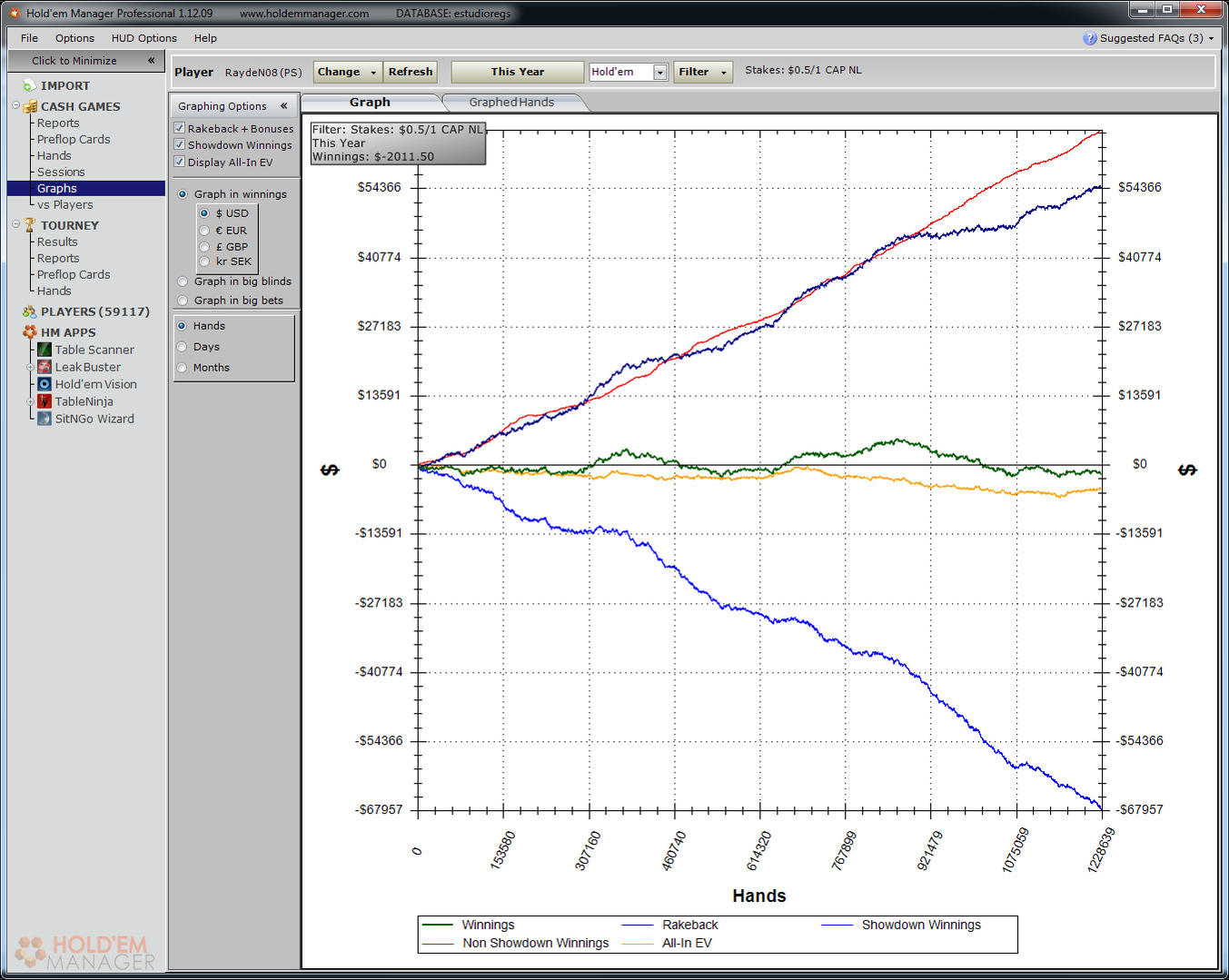Toggle Rakeback + Bonuses checkbox
1229x980 pixels.
click(x=180, y=128)
